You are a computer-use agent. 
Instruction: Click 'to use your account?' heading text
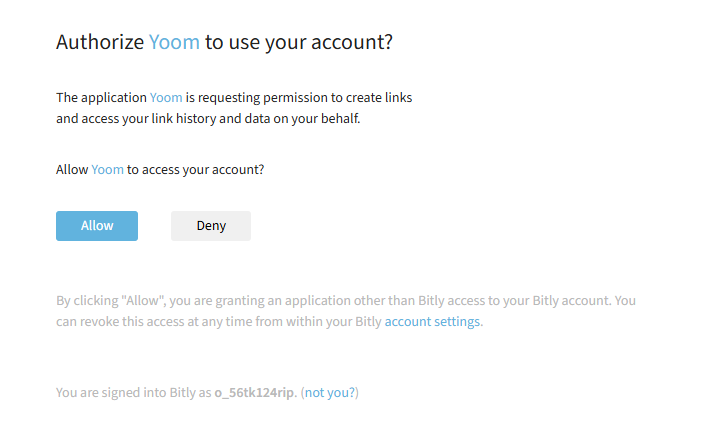click(299, 42)
